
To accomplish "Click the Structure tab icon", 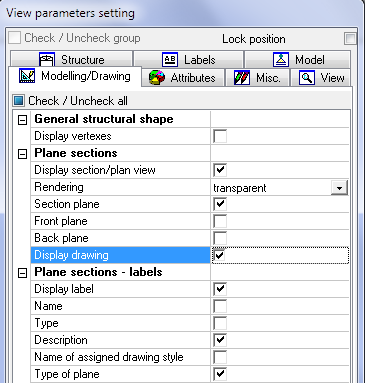I will tap(47, 60).
